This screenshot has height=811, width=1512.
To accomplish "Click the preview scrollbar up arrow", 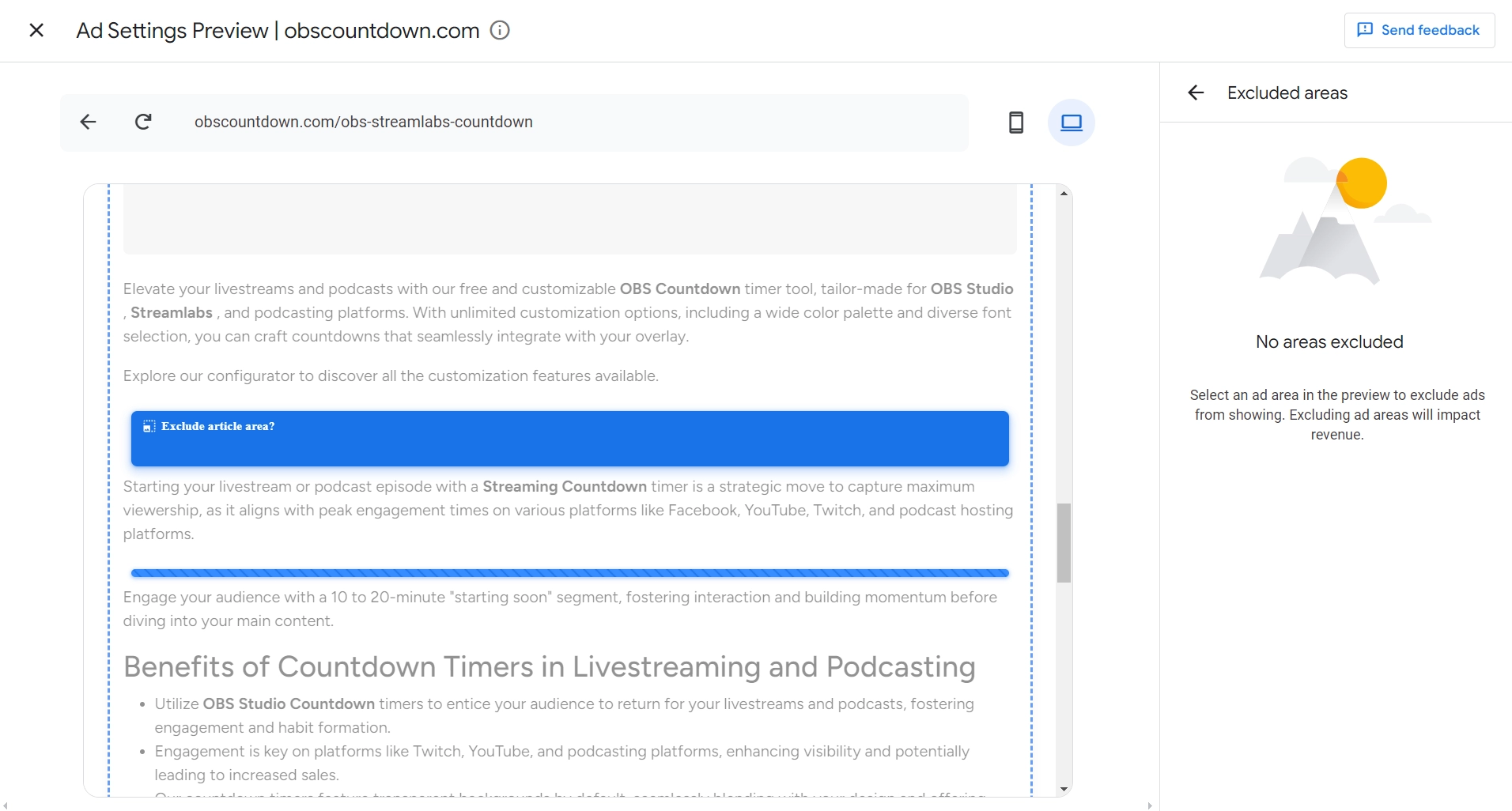I will pyautogui.click(x=1064, y=194).
